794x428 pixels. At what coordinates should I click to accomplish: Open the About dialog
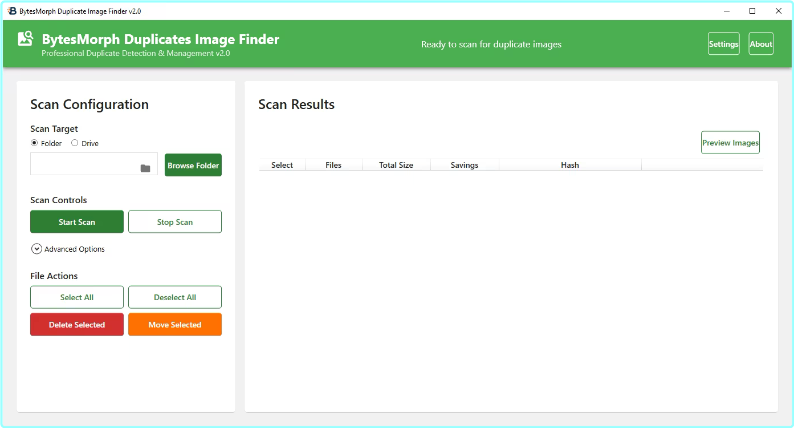tap(760, 44)
